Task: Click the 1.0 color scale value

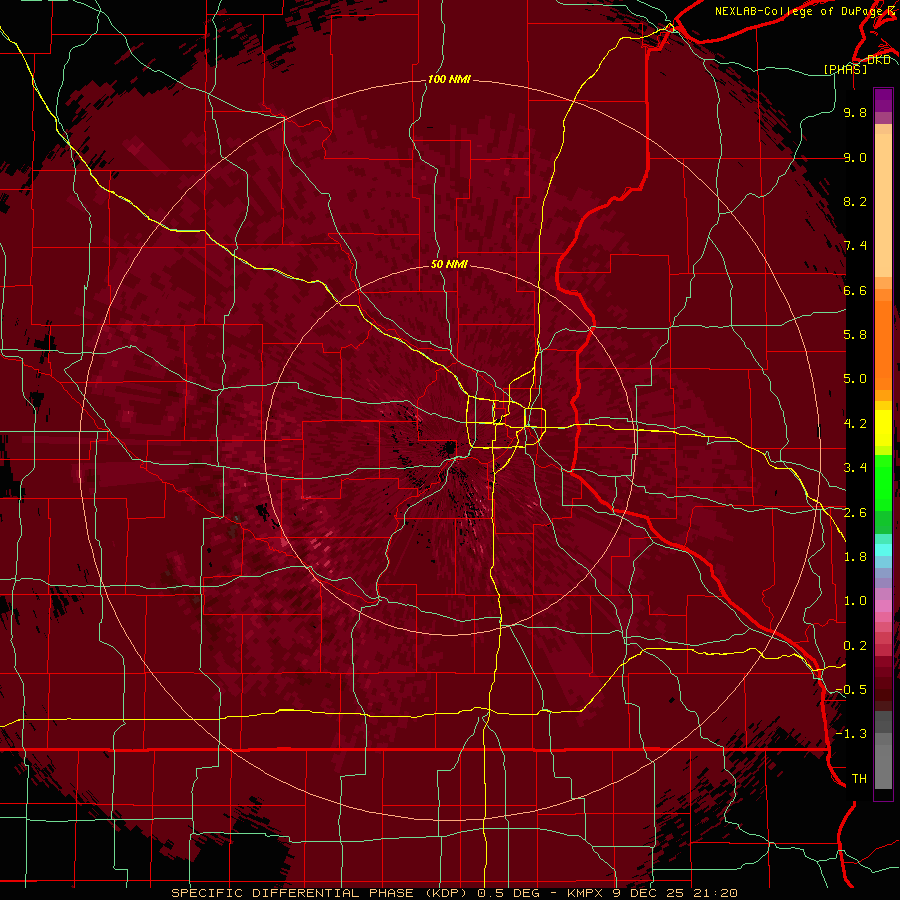Action: tap(855, 600)
